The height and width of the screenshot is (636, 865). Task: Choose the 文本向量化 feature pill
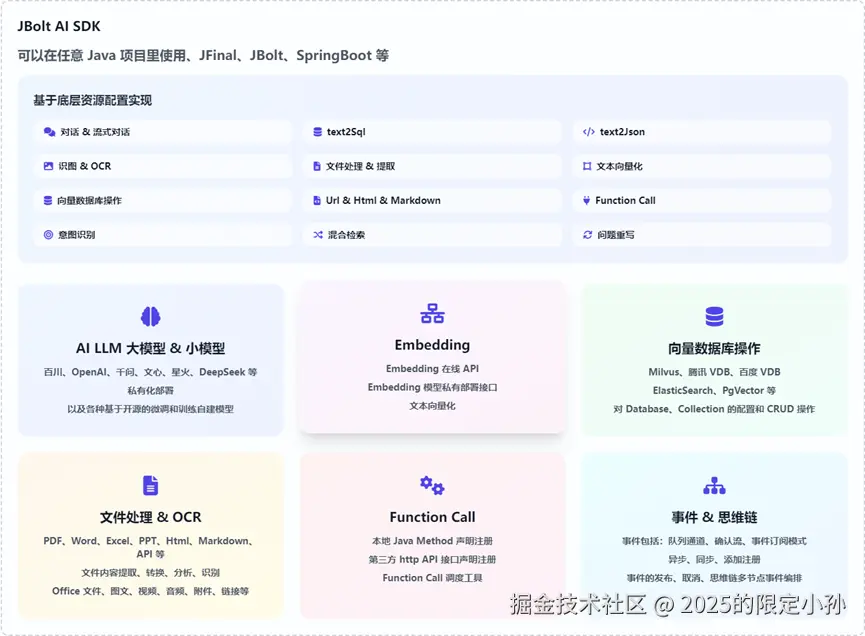pos(702,166)
